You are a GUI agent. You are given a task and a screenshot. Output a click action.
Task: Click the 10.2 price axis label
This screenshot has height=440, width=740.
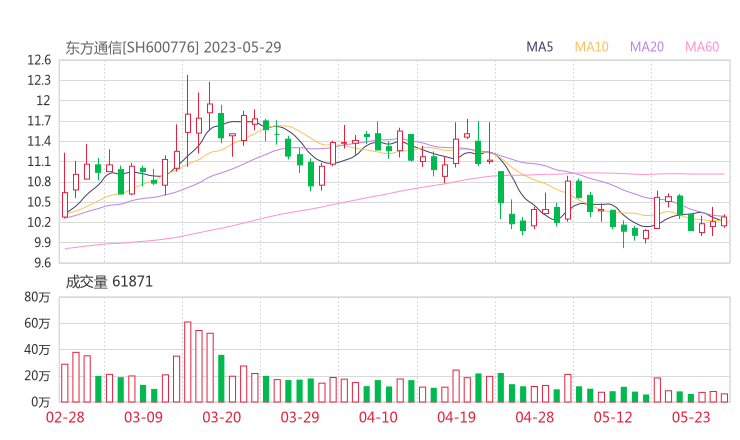tap(39, 222)
